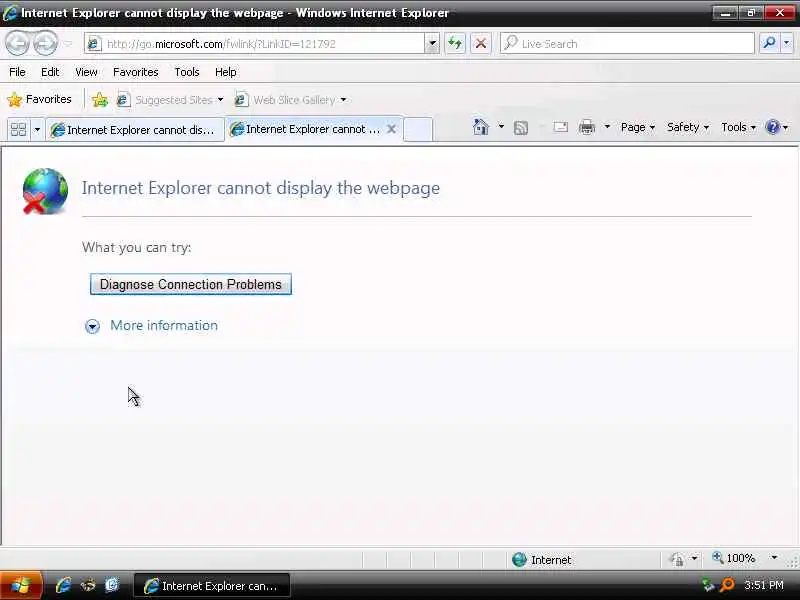This screenshot has height=600, width=800.
Task: Click the Read Mail envelope icon
Action: click(x=560, y=127)
